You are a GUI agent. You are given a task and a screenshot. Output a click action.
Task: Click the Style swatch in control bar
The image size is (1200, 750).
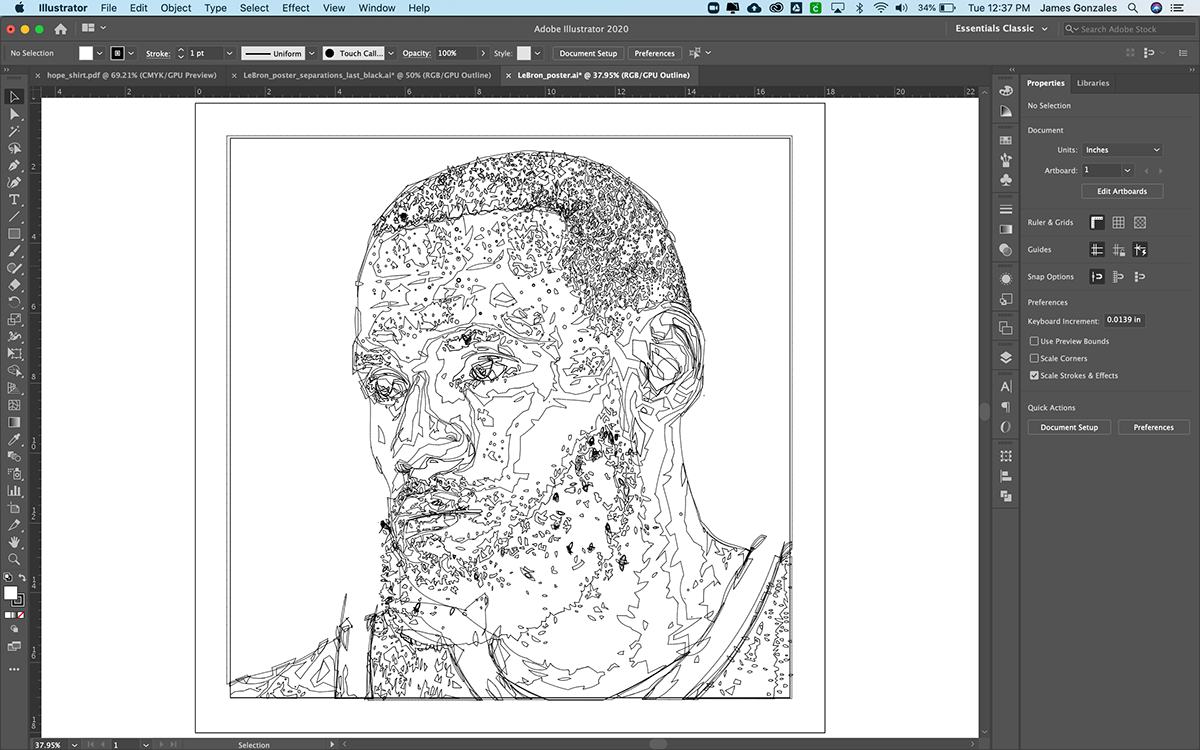(x=524, y=53)
